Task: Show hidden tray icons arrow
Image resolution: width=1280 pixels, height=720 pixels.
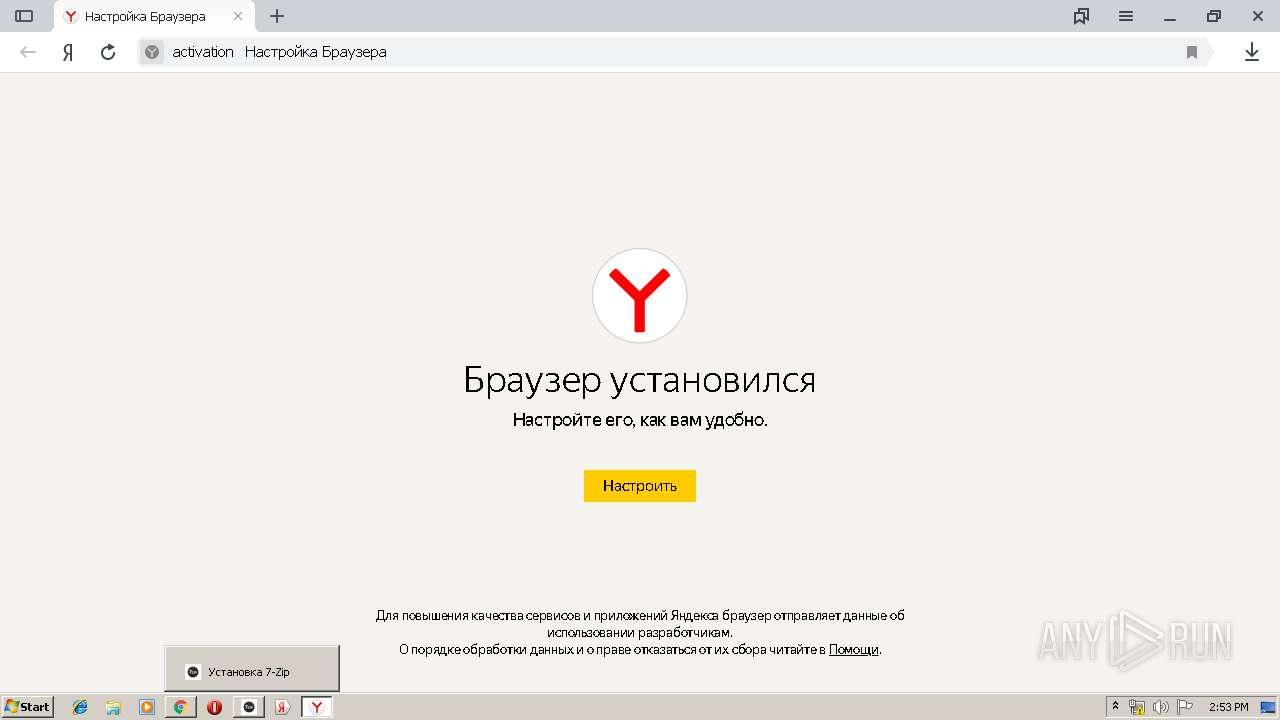Action: [1116, 707]
